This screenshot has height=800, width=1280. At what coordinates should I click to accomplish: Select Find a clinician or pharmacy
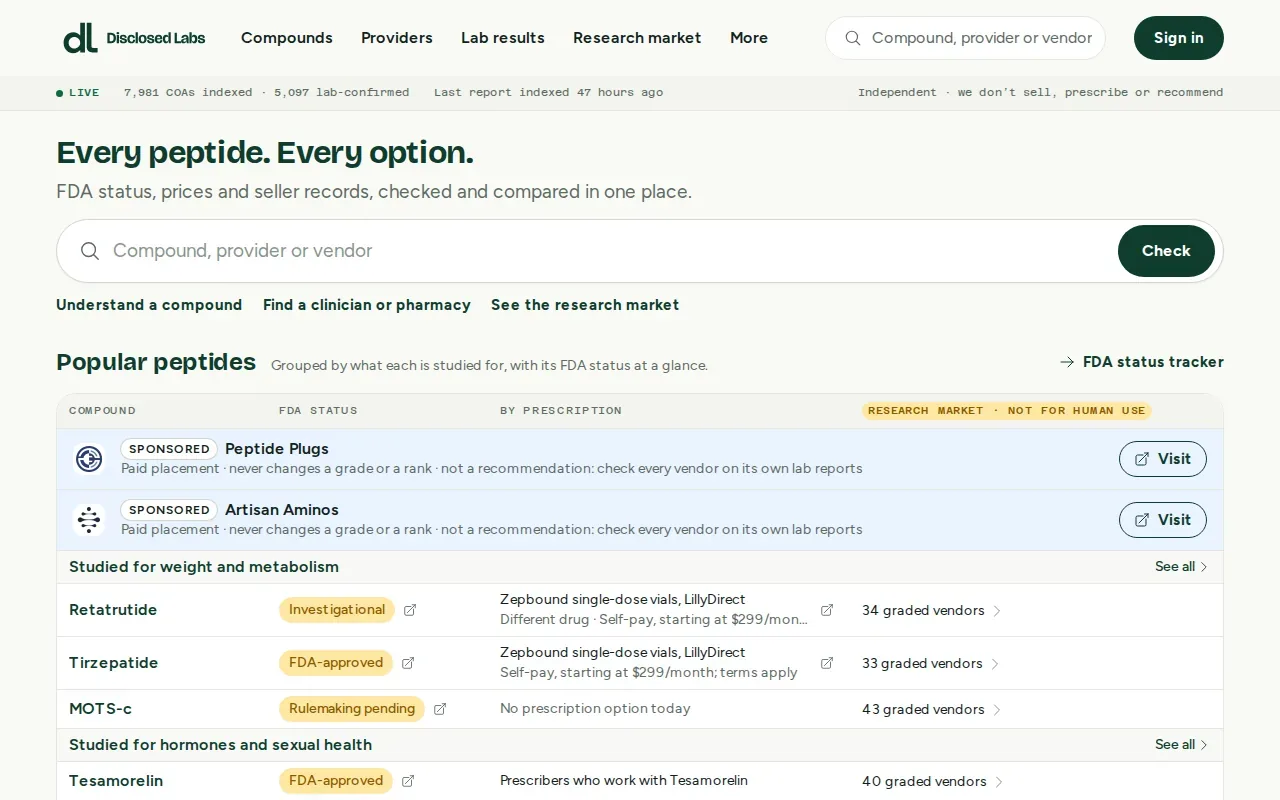point(367,305)
